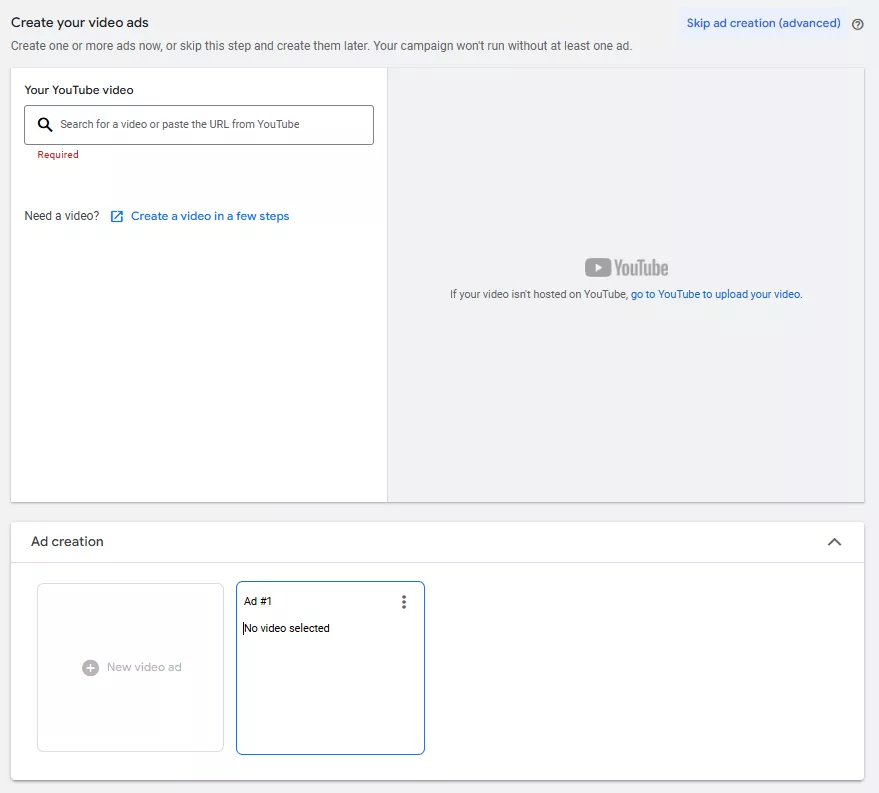Click the plus icon for New video ad
Image resolution: width=879 pixels, height=793 pixels.
coord(90,667)
